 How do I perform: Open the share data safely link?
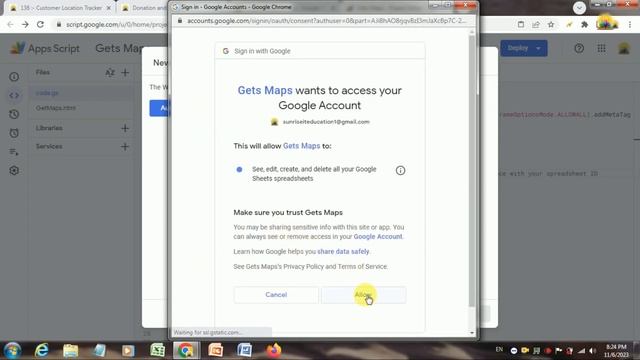[x=343, y=251]
